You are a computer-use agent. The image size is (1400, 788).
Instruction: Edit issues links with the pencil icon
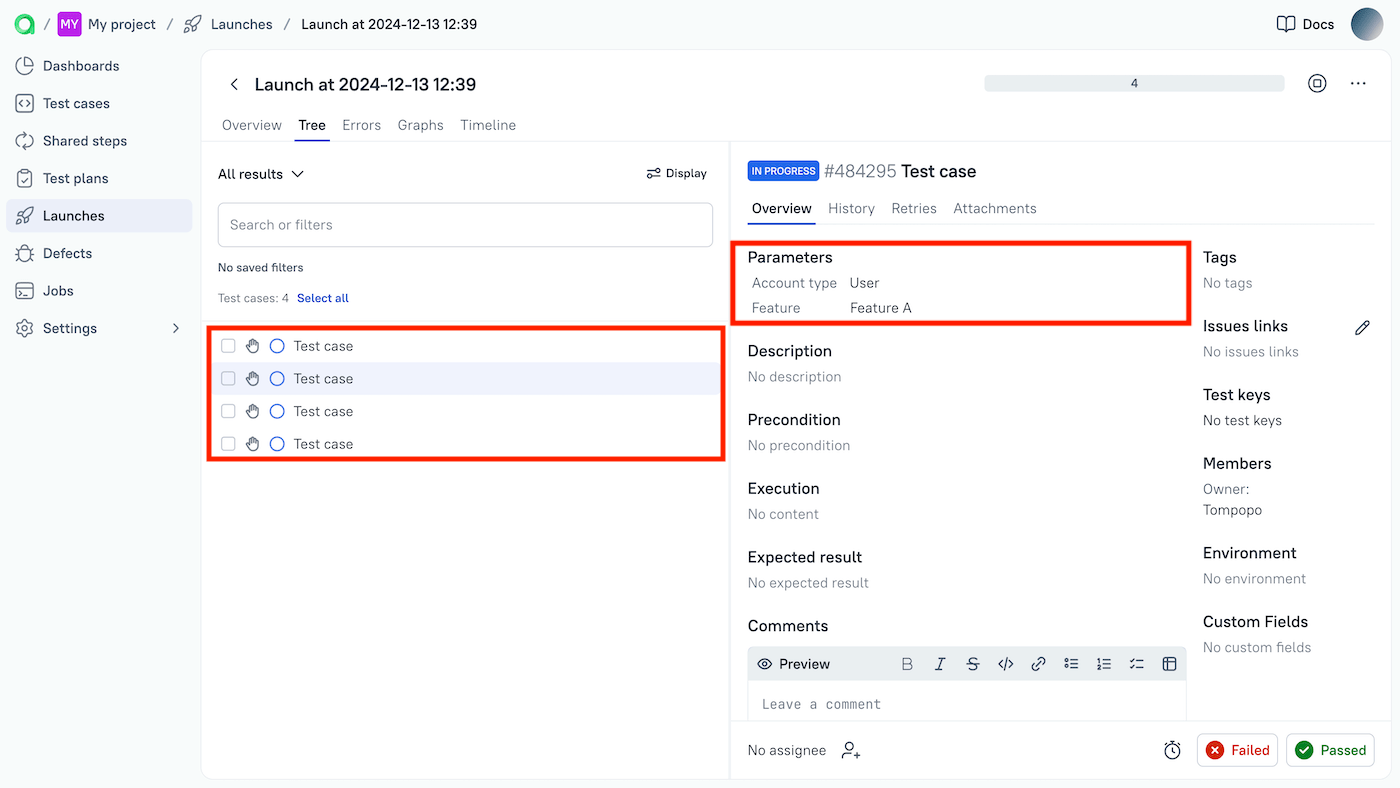point(1362,327)
